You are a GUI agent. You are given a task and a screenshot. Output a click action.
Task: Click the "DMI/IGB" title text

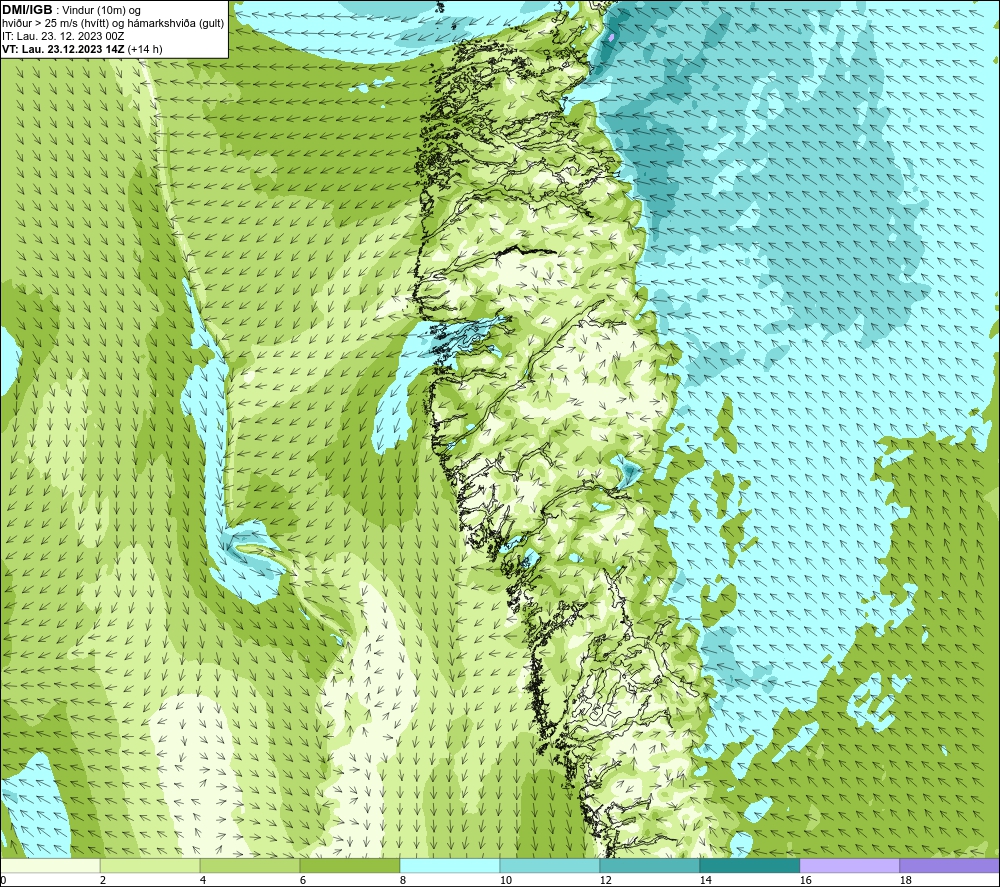[x=27, y=10]
